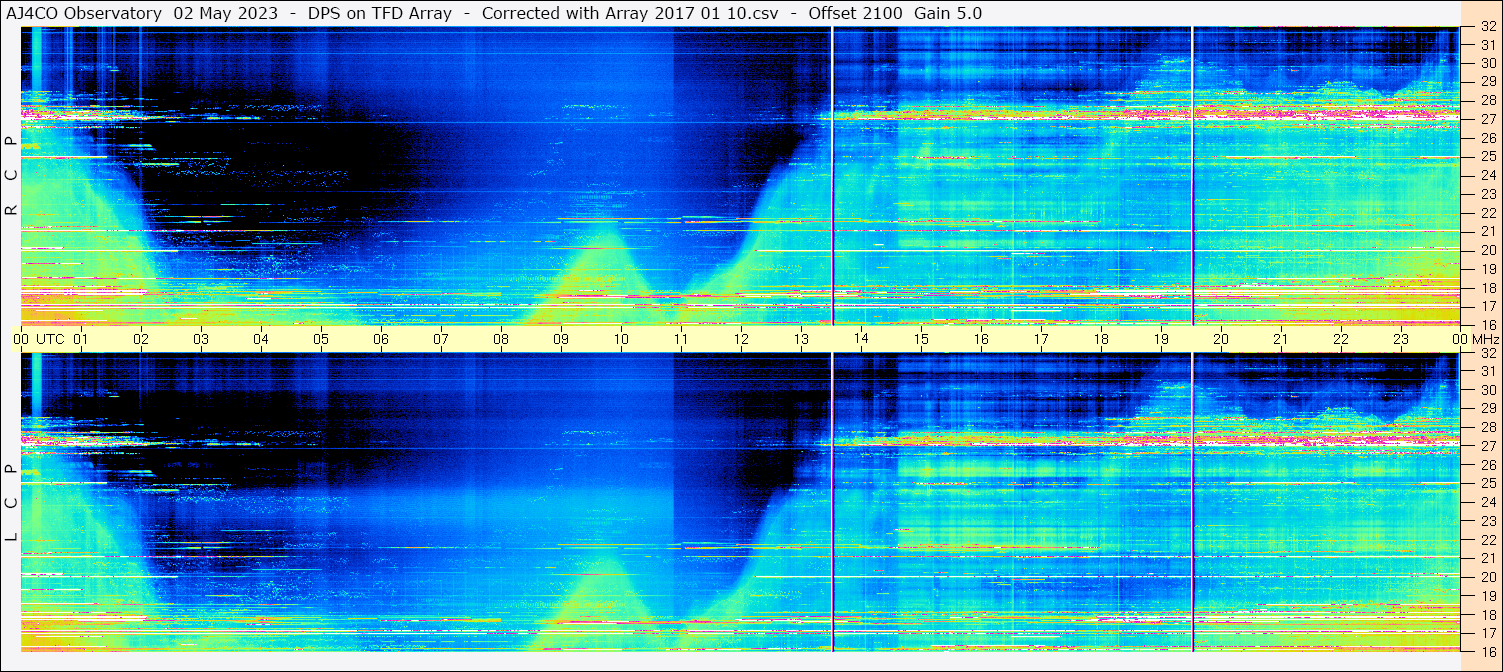Select the 12 hour tick on the time axis
The width and height of the screenshot is (1503, 672).
741,339
